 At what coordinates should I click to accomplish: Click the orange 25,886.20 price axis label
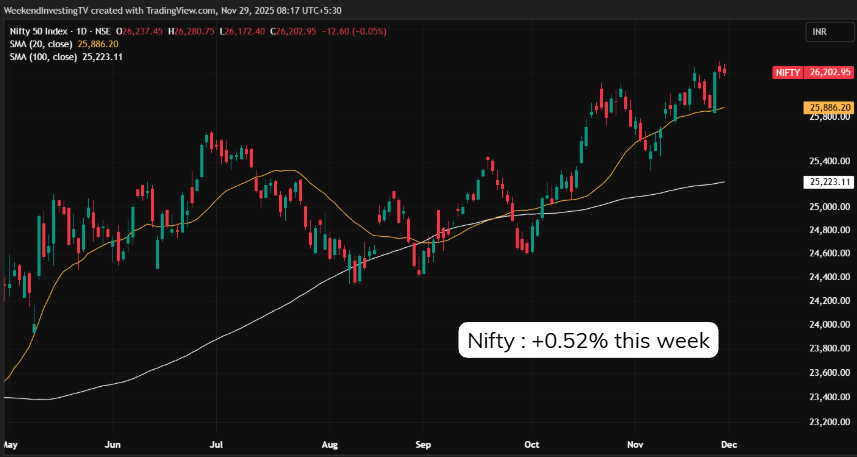point(830,107)
